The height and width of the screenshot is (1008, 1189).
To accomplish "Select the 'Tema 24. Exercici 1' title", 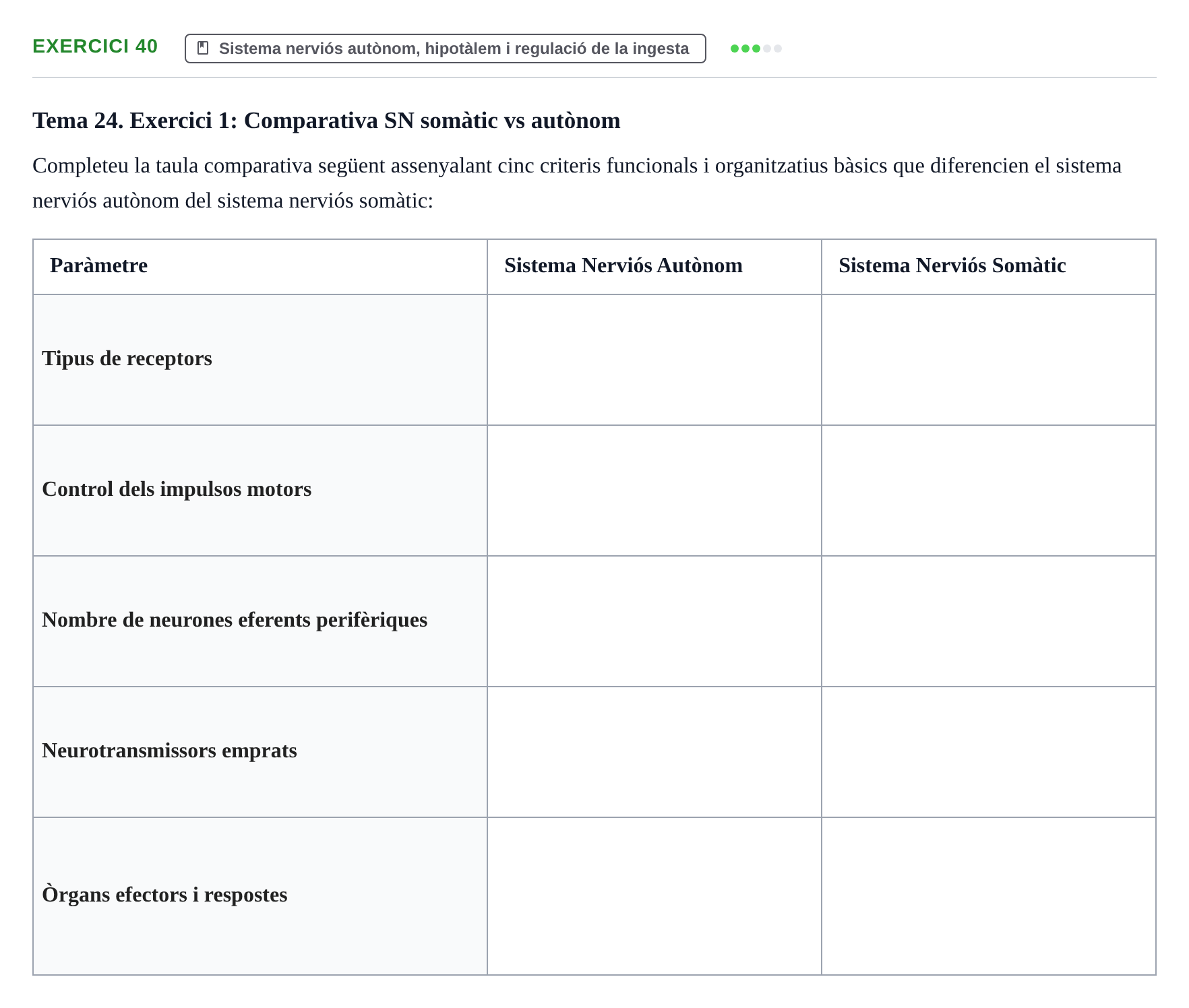I will point(326,121).
